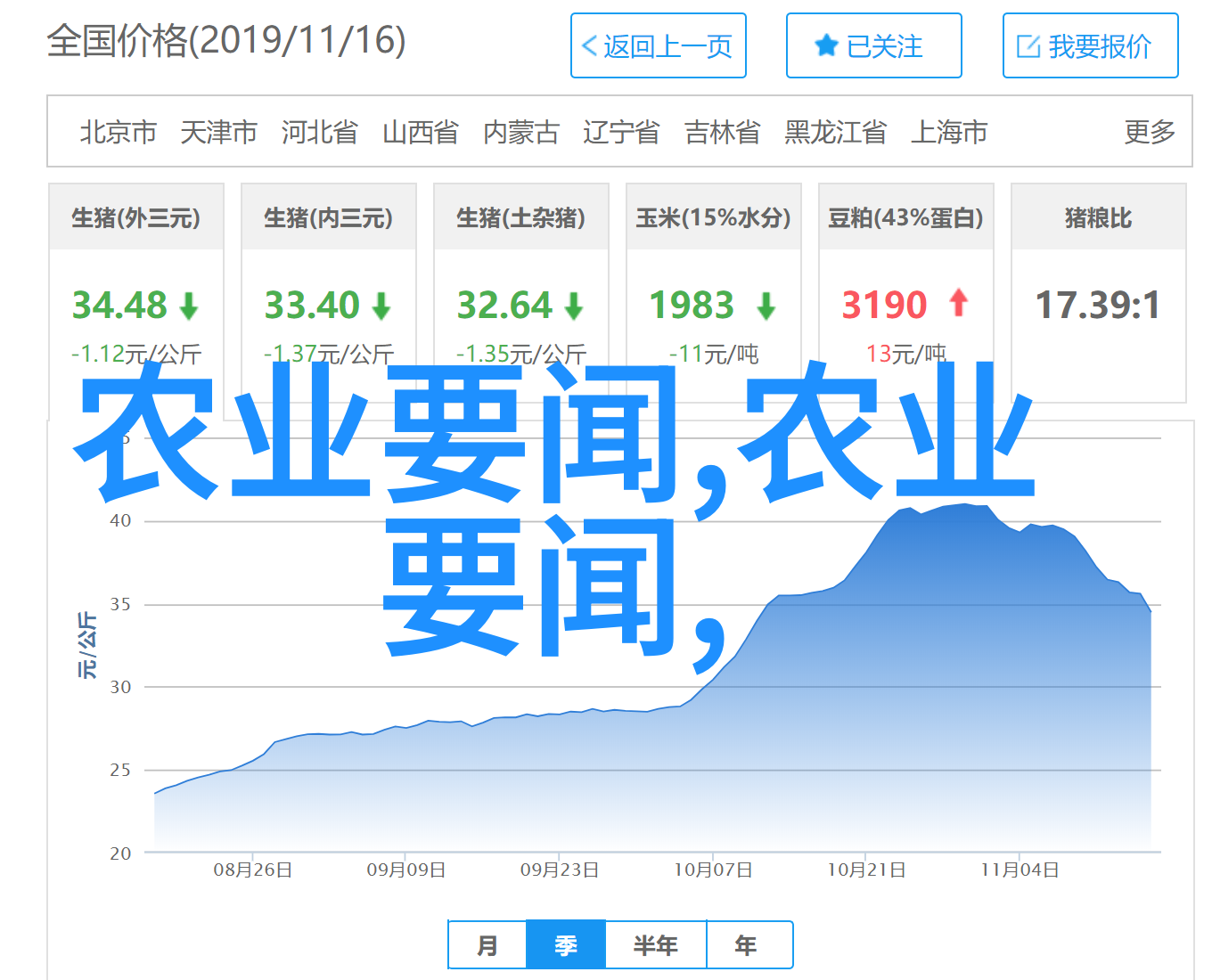Switch chart range to 季
This screenshot has height=980, width=1212.
point(566,944)
